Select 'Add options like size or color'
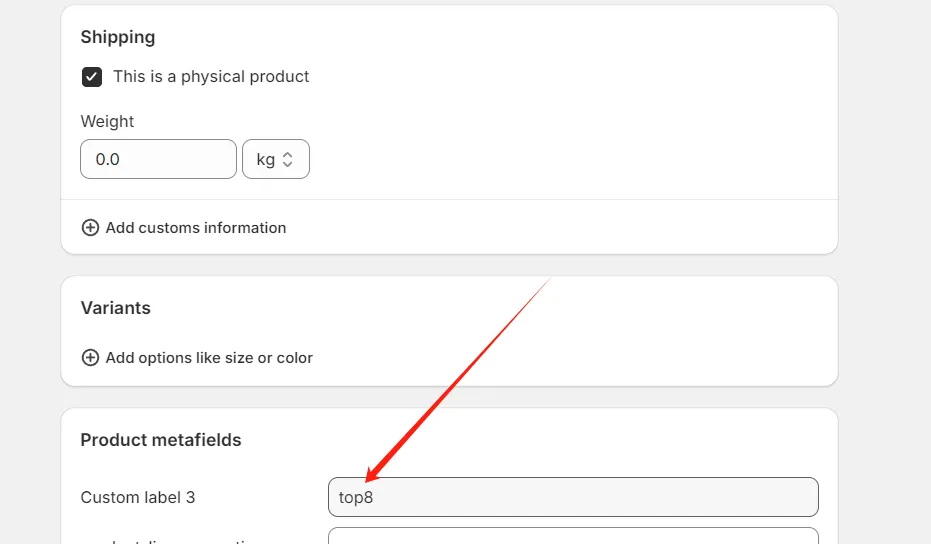This screenshot has width=931, height=544. tap(209, 358)
